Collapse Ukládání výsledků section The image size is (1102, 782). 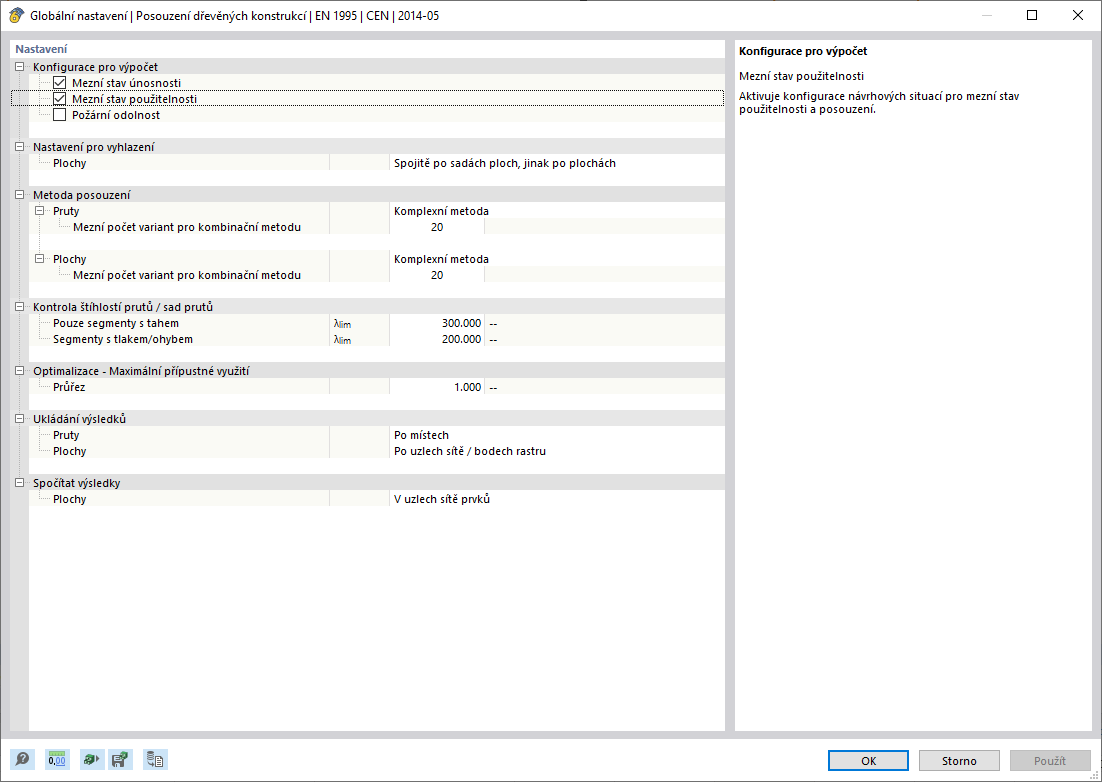tap(20, 419)
